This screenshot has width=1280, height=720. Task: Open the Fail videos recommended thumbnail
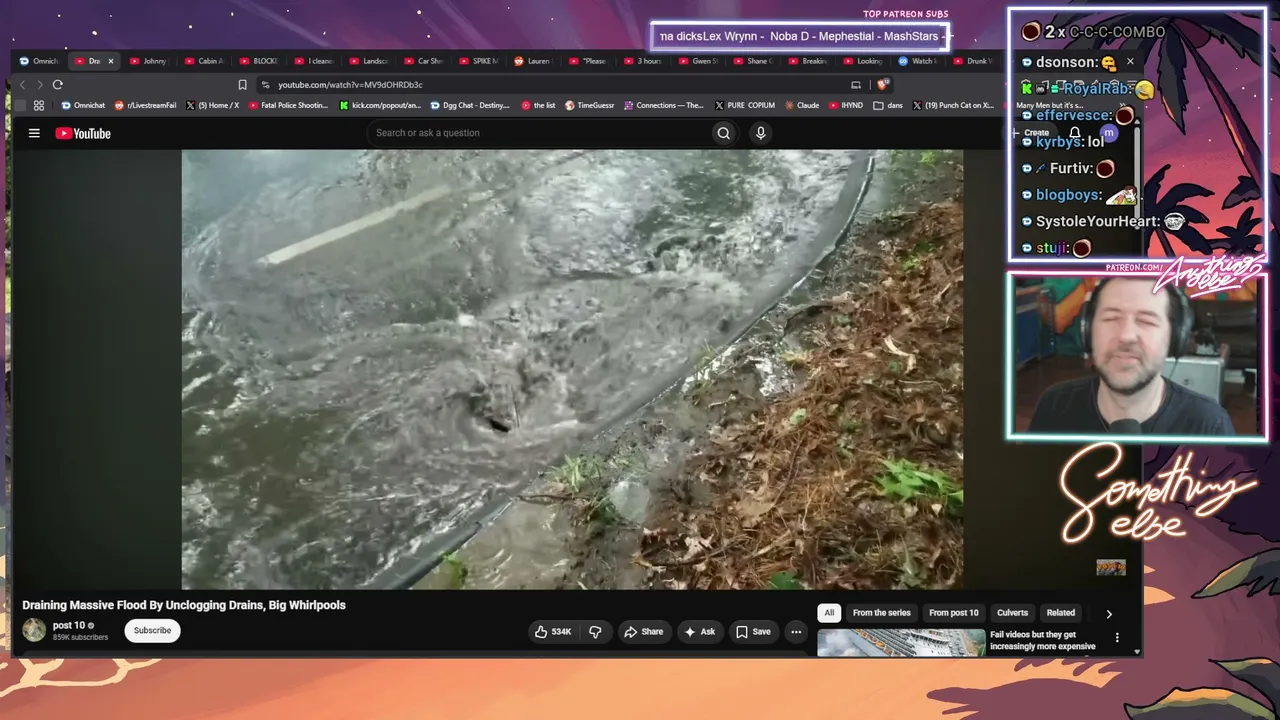click(x=900, y=643)
